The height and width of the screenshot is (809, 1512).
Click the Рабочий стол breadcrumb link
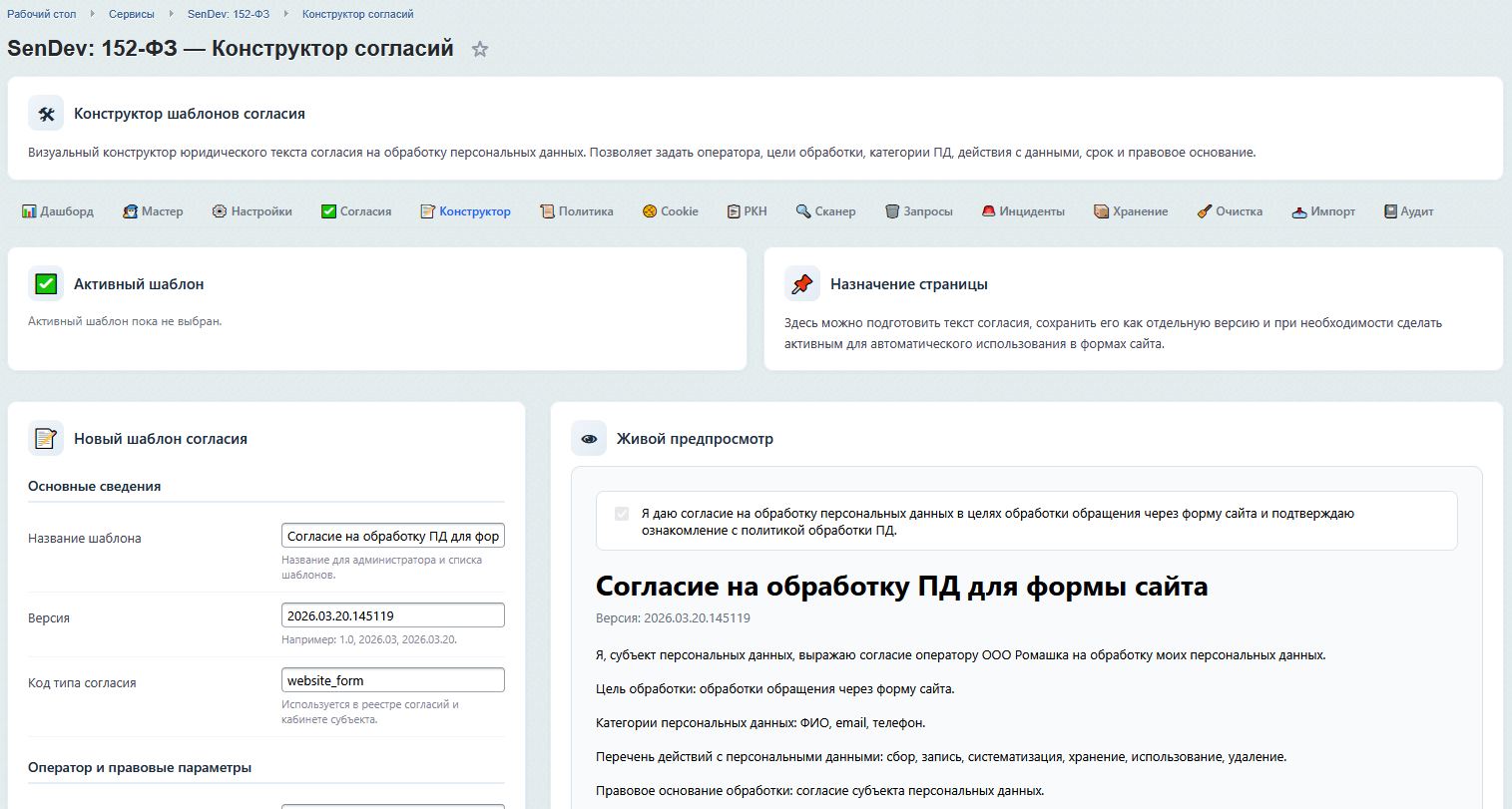click(x=41, y=14)
